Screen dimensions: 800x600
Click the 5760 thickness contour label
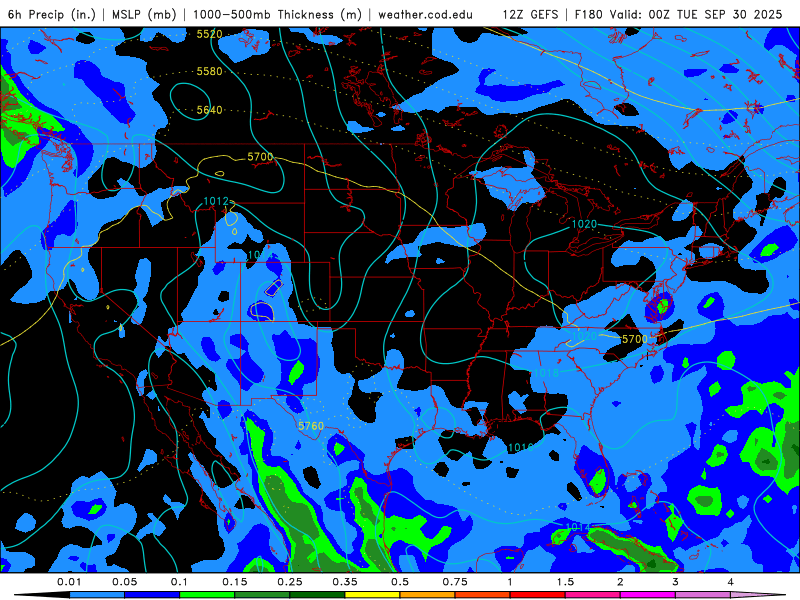point(311,426)
